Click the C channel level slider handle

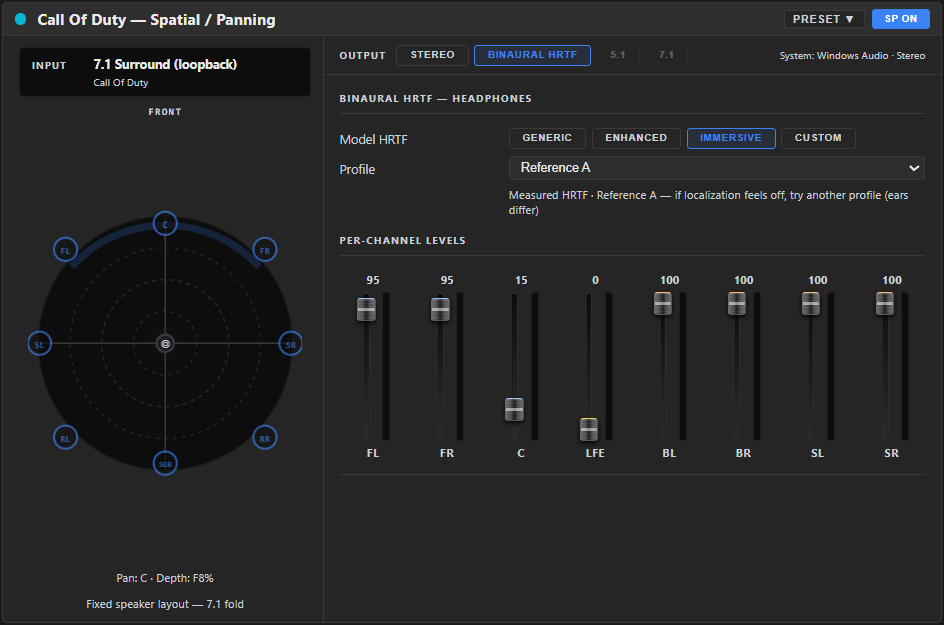coord(514,409)
